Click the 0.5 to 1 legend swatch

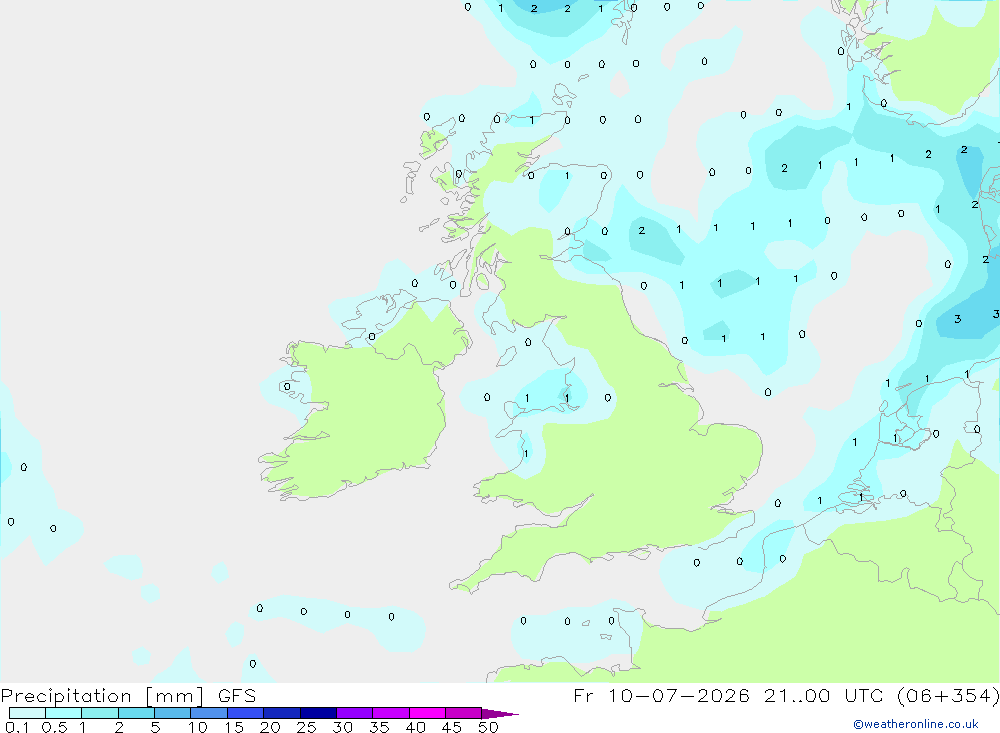click(x=63, y=713)
